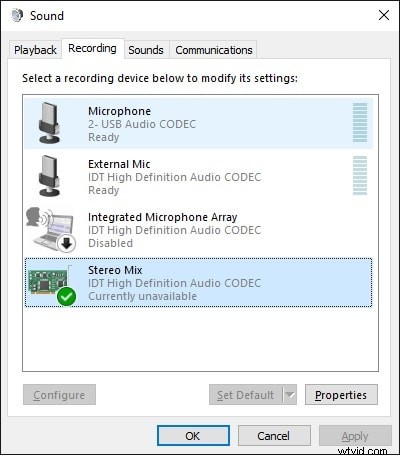The height and width of the screenshot is (461, 407).
Task: Click the disabled down-arrow badge on Integrated Microphone Array
Action: click(x=66, y=244)
